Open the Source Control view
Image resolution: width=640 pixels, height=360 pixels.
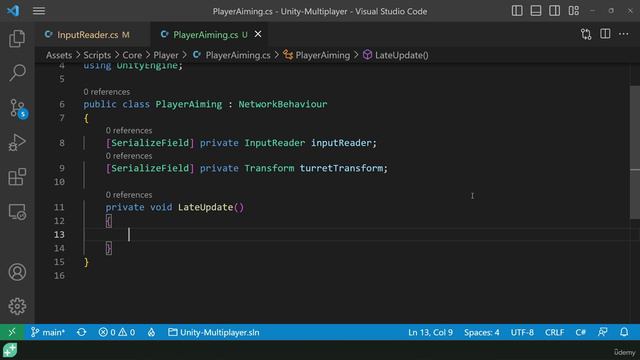point(17,108)
